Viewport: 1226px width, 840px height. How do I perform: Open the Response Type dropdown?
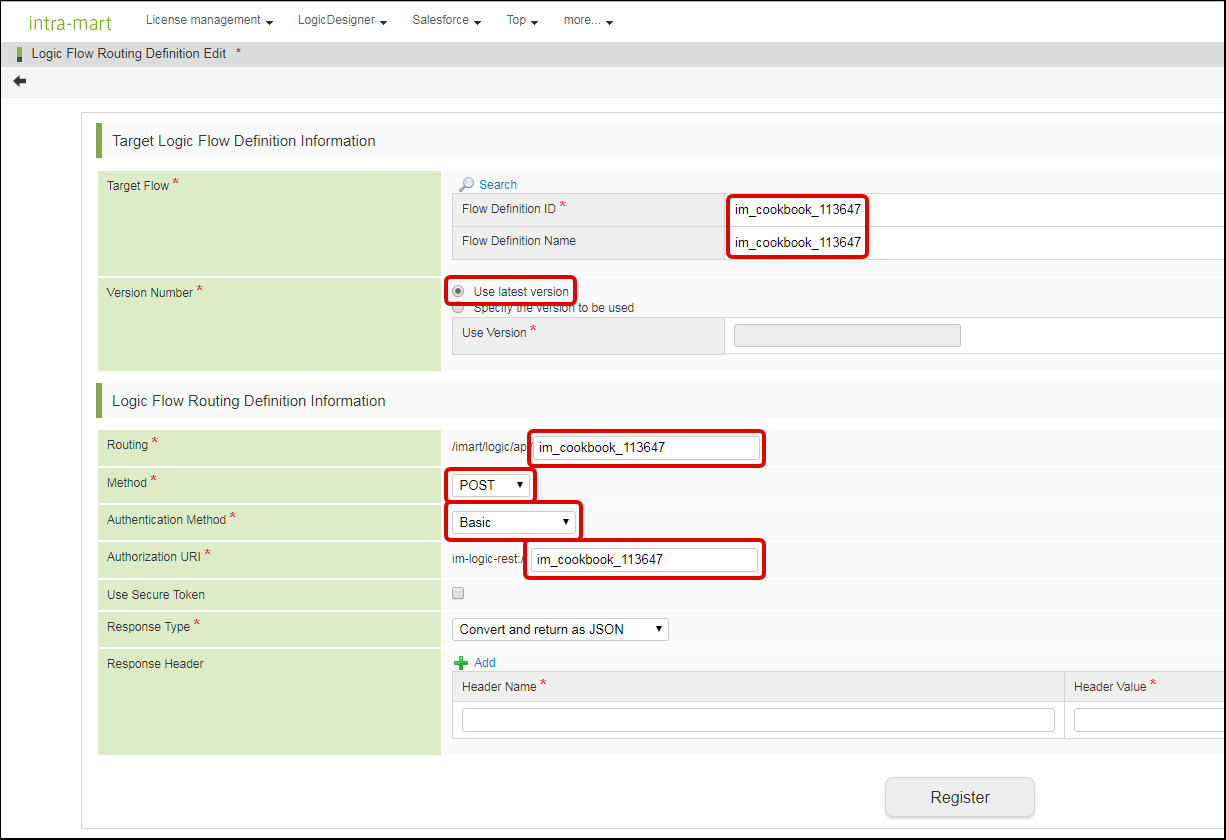560,629
